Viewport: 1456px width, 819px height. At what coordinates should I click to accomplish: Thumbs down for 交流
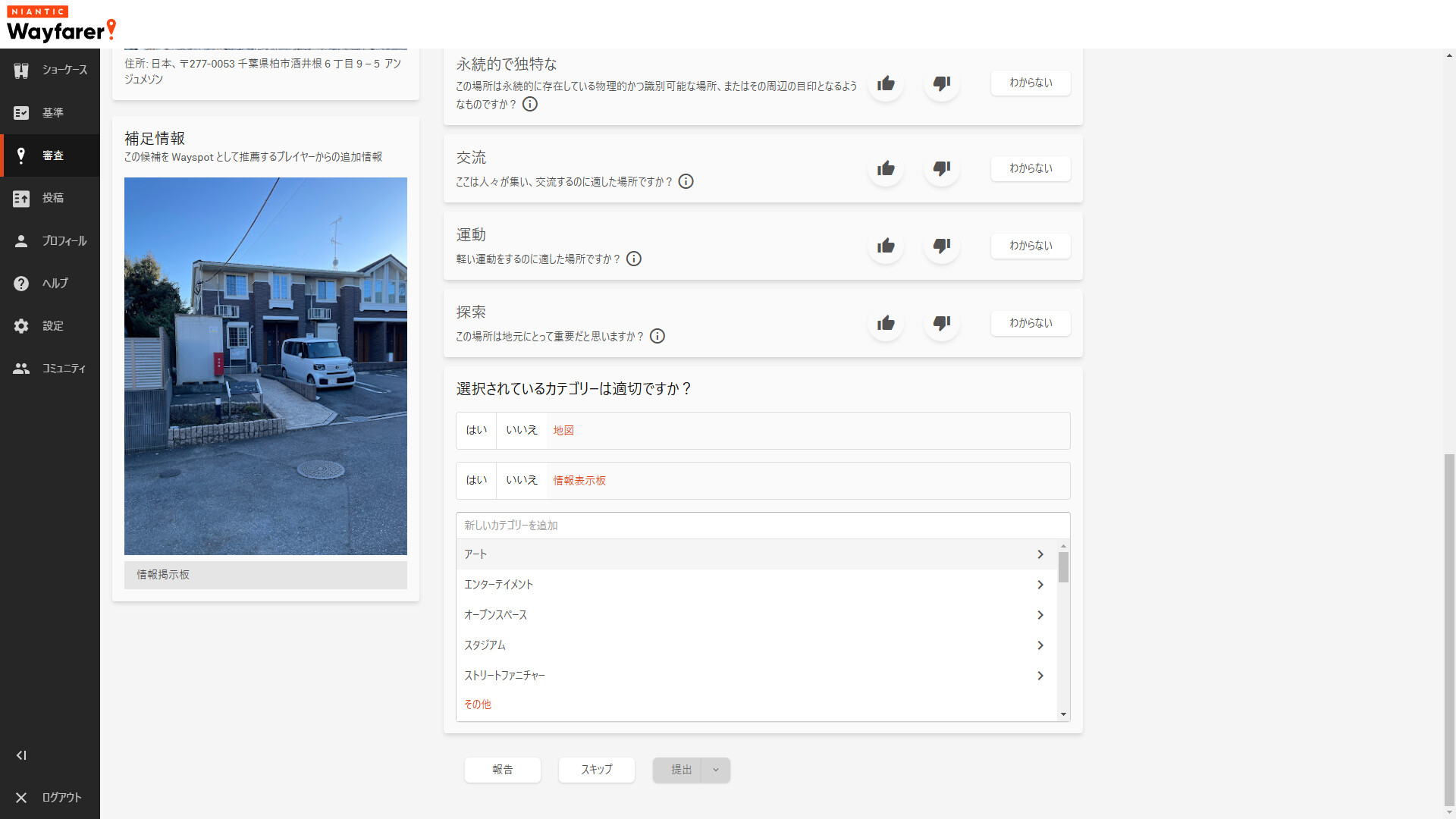942,168
